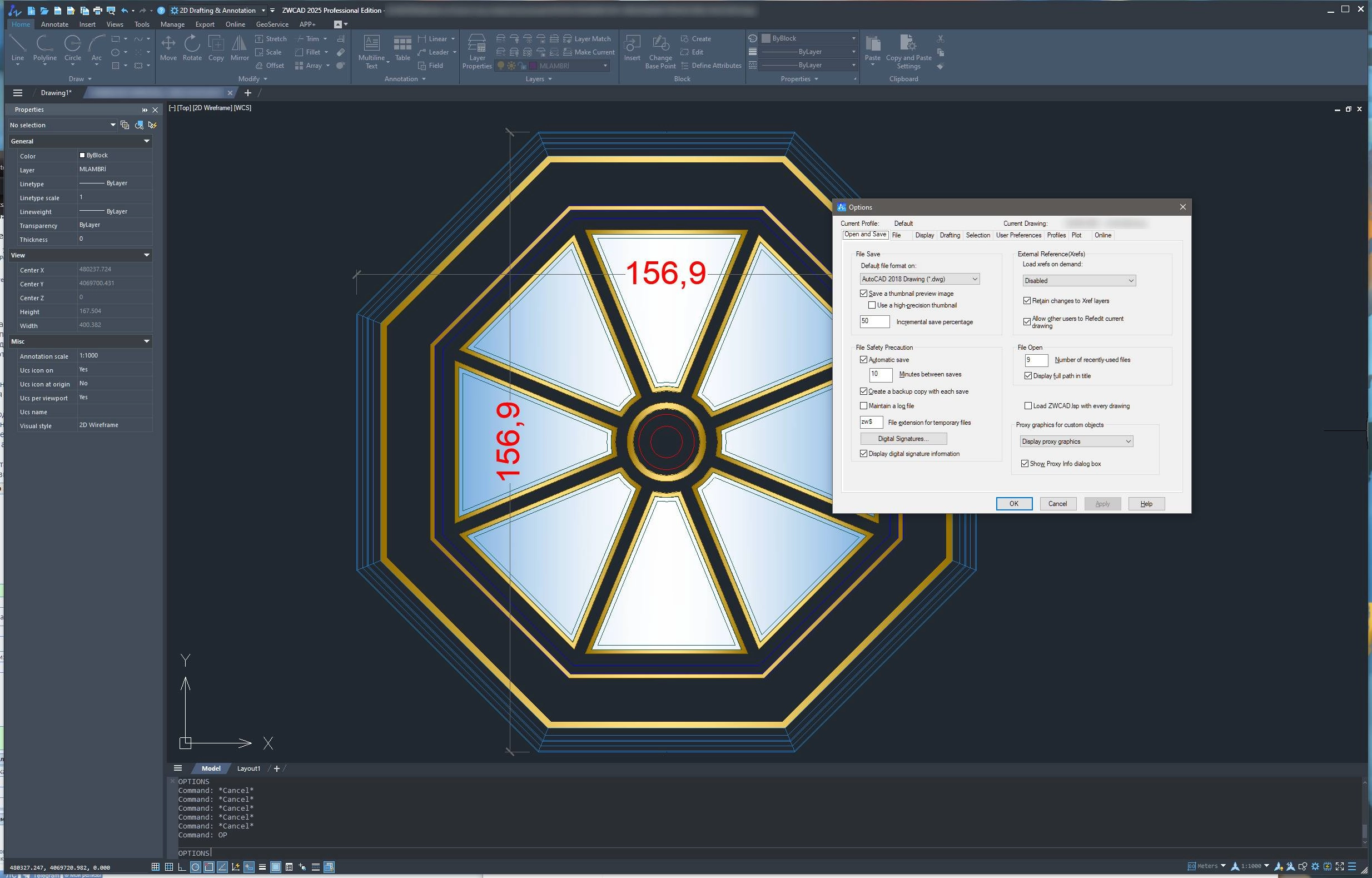
Task: Switch to the Display tab in Options
Action: tap(924, 235)
